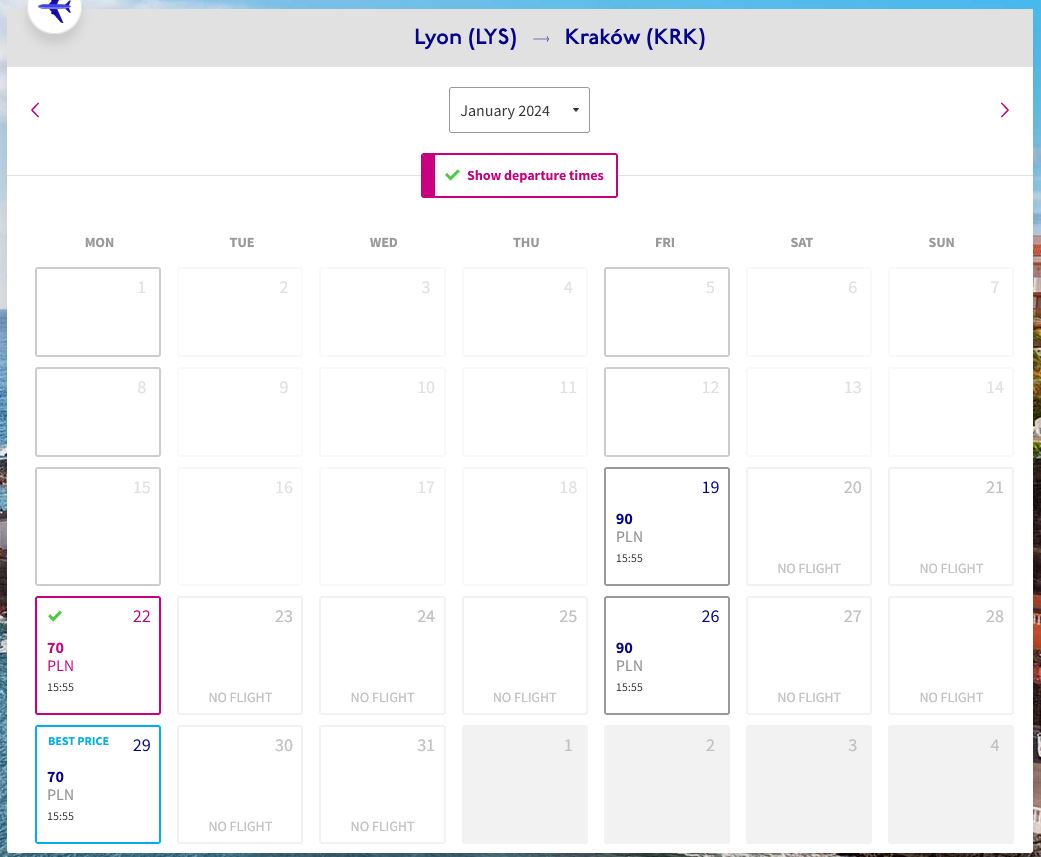This screenshot has height=857, width=1041.
Task: Click the route arrow between cities
Action: point(541,39)
